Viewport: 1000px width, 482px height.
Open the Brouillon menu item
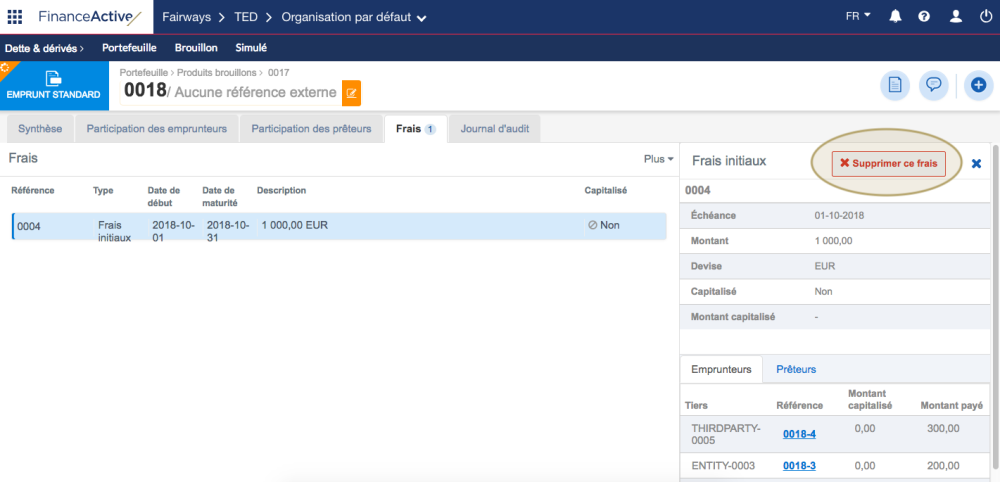[196, 48]
